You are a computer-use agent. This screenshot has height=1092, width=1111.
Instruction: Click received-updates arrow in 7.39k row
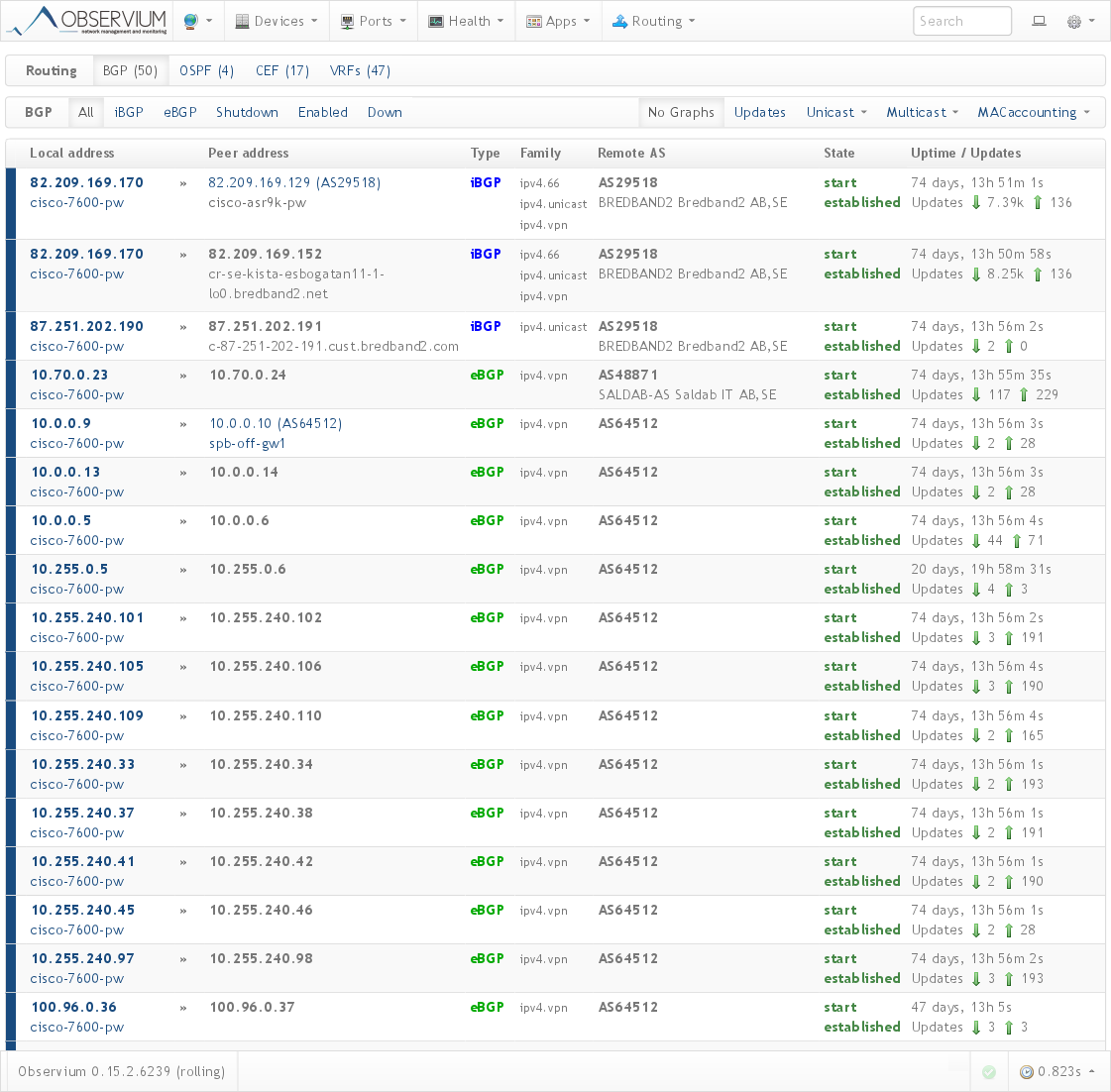coord(976,203)
